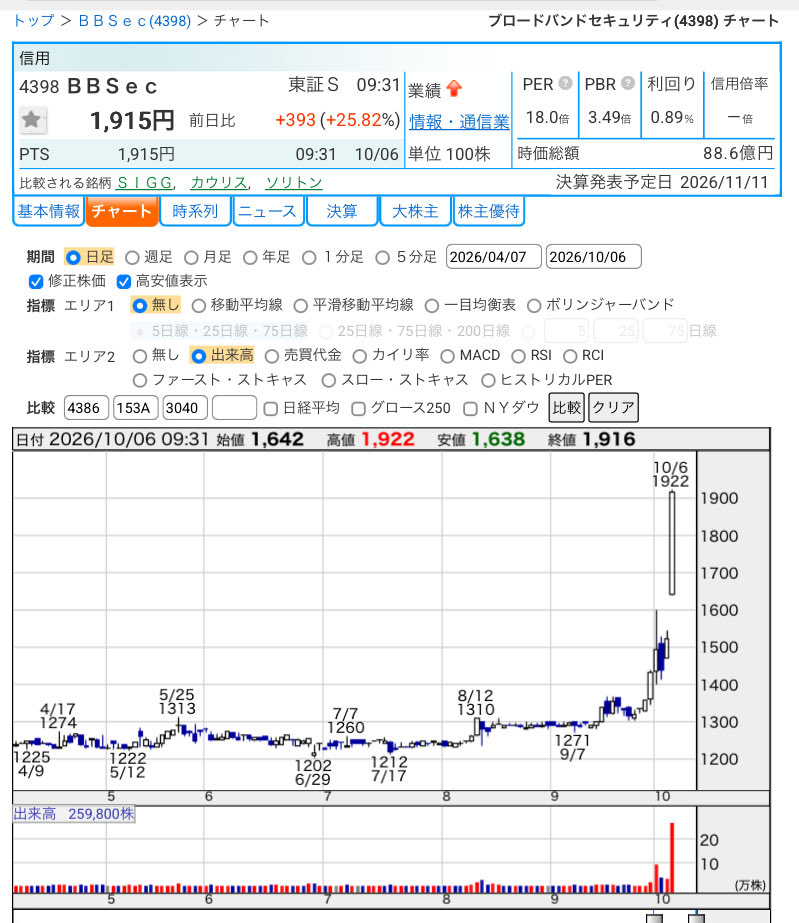Select 月足 period radio button
This screenshot has width=799, height=923.
(x=191, y=258)
